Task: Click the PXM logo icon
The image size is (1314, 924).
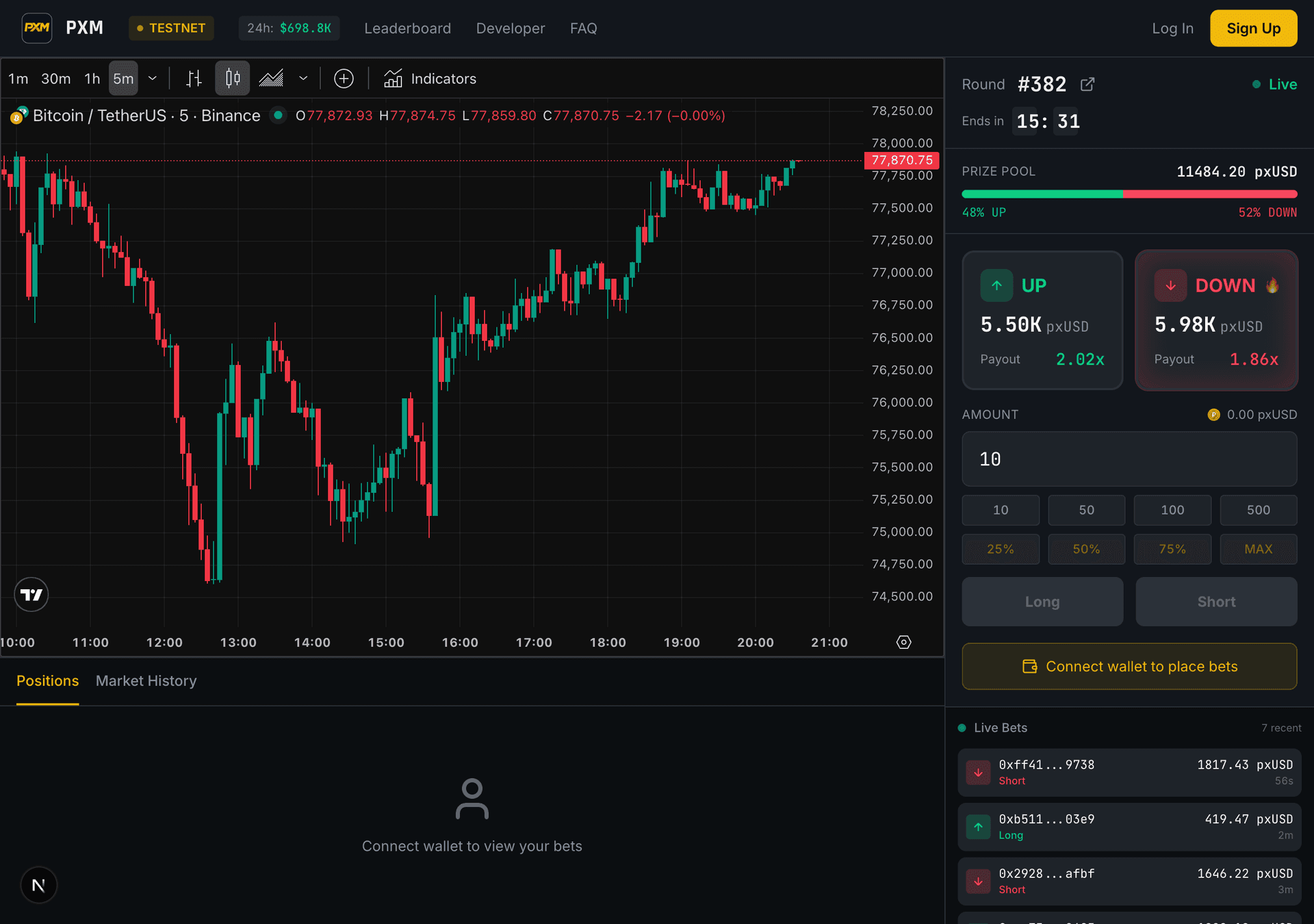Action: (37, 28)
